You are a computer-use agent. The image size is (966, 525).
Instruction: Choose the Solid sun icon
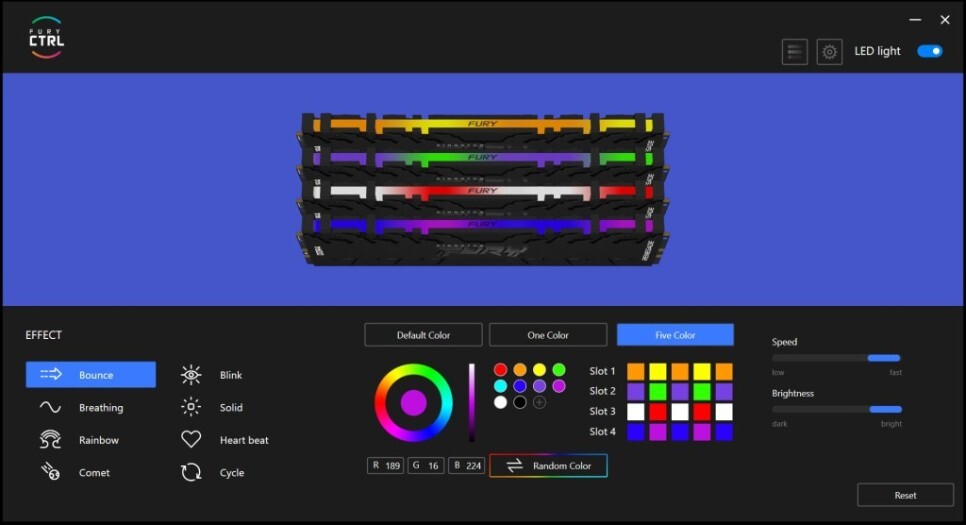[x=191, y=407]
